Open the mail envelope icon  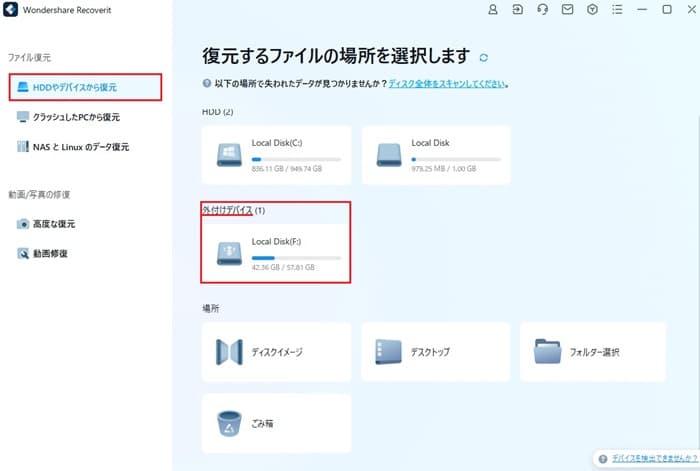[x=567, y=9]
